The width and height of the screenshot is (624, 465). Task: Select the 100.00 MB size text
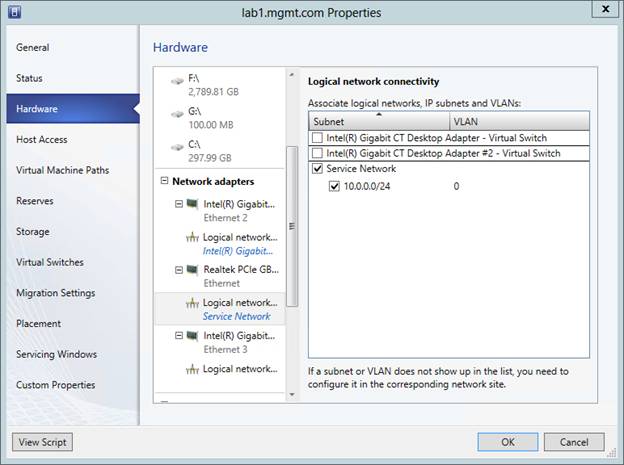click(211, 125)
